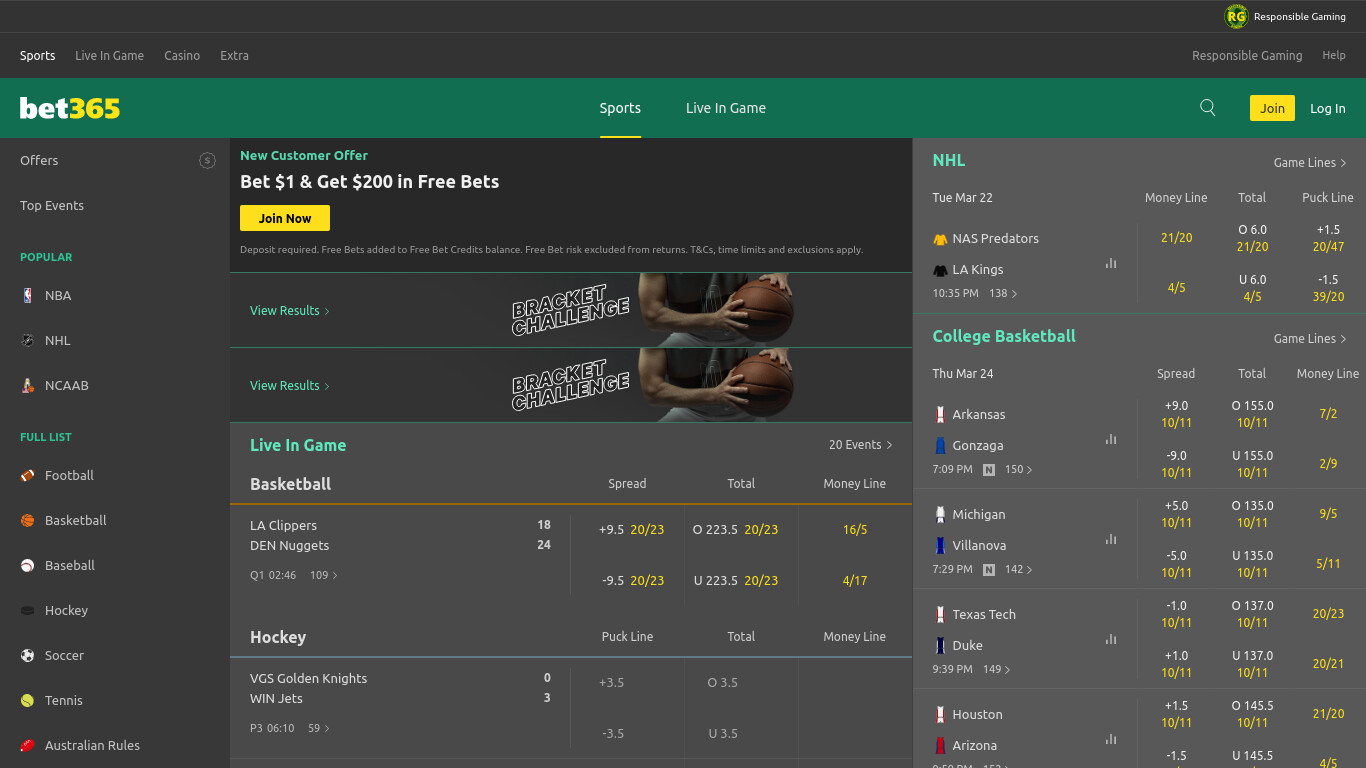Image resolution: width=1366 pixels, height=768 pixels.
Task: Select Sports in the top utility bar
Action: click(38, 56)
